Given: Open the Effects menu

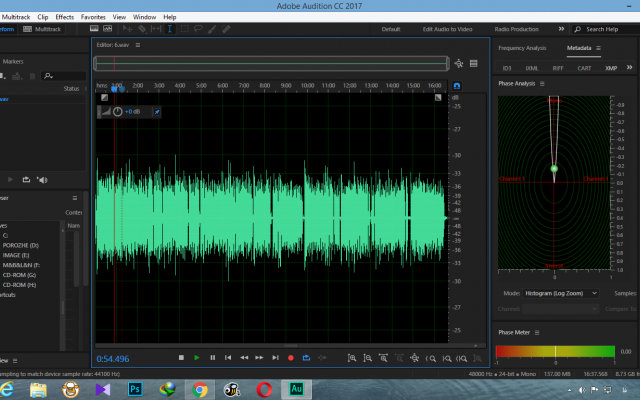Looking at the screenshot, I should (x=64, y=17).
